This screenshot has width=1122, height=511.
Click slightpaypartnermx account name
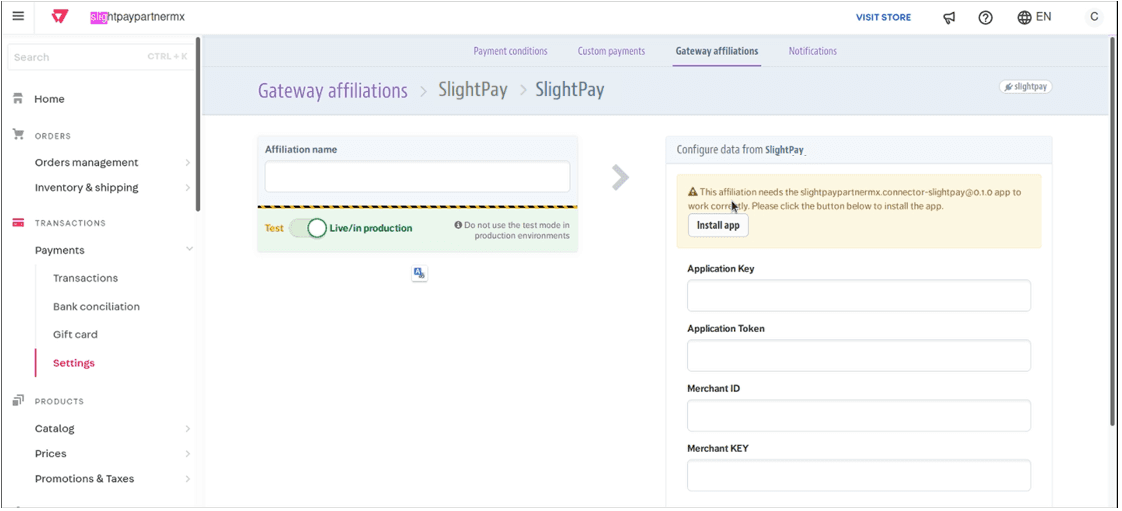137,16
